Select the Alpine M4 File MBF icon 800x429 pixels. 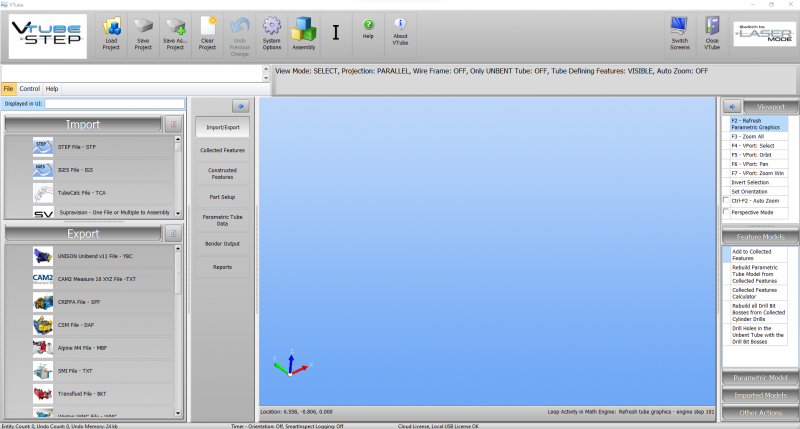43,348
